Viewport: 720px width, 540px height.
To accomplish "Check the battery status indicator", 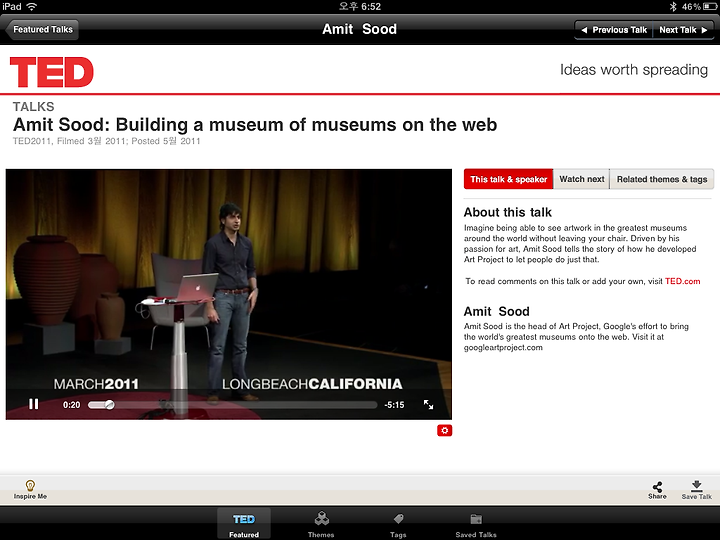I will point(698,6).
